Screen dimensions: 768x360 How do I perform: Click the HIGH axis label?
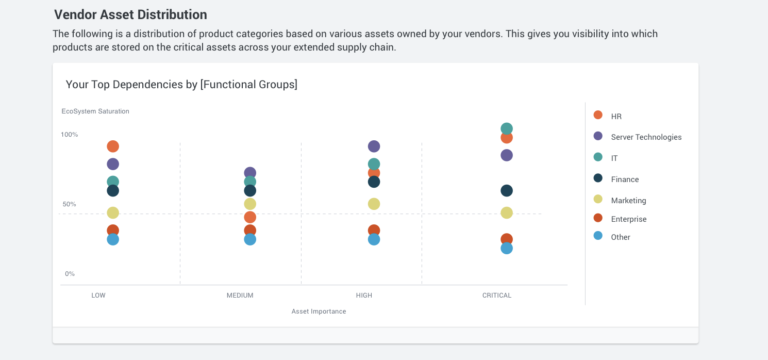point(364,295)
